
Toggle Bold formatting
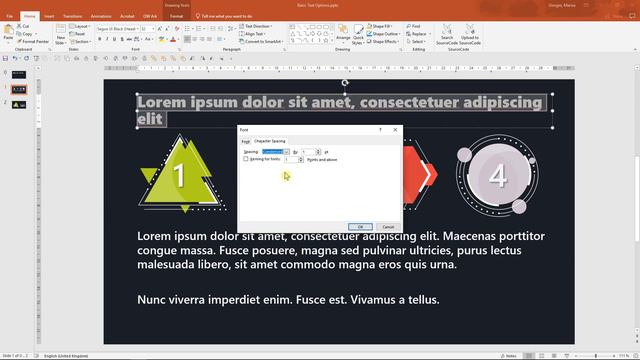(100, 40)
